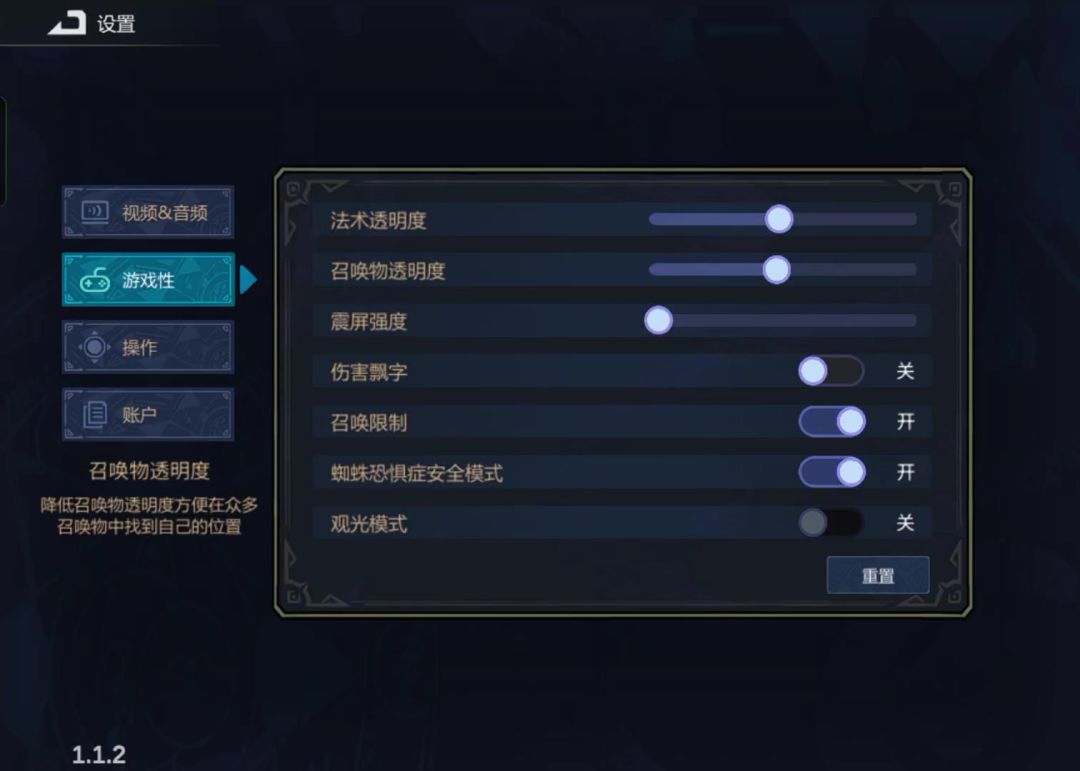Click the joystick icon on 操作 tab
The image size is (1080, 771).
coord(95,347)
